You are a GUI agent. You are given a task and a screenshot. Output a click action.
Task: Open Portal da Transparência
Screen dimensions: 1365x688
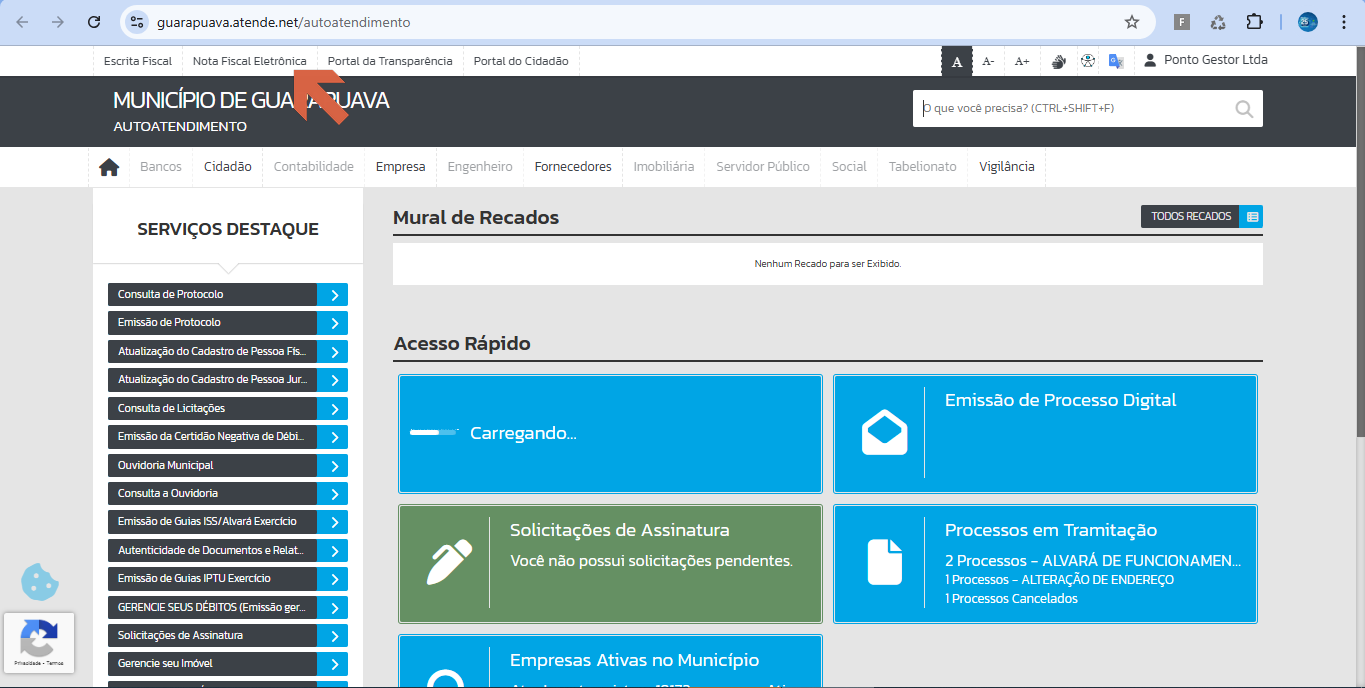click(390, 61)
